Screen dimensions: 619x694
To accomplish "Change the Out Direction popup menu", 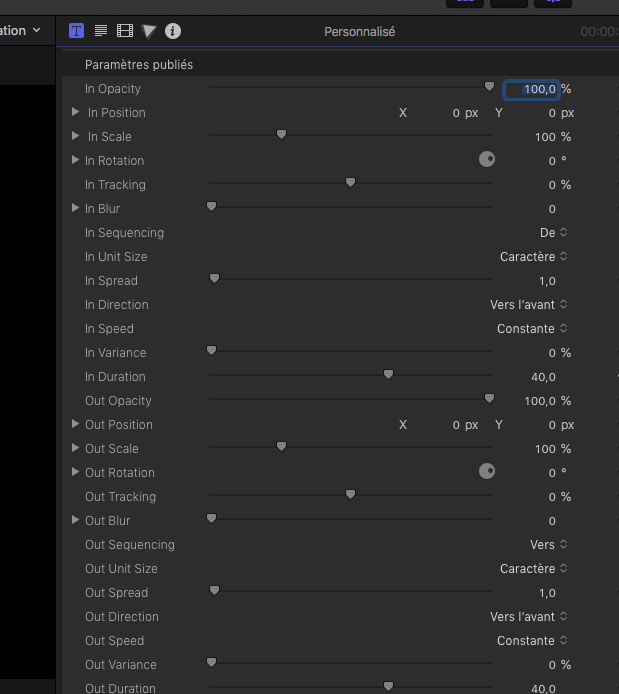I will [x=529, y=617].
